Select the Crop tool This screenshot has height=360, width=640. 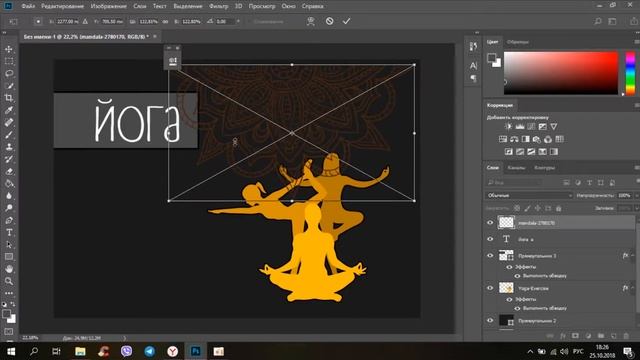tap(9, 98)
